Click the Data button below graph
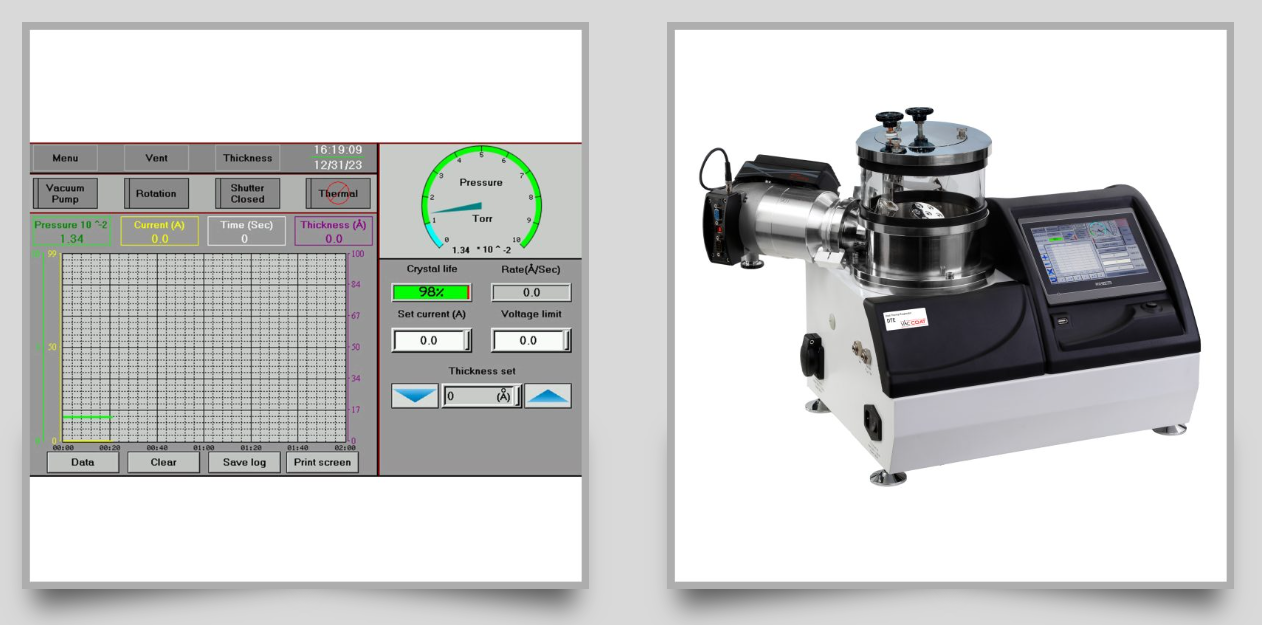The image size is (1262, 625). tap(82, 462)
